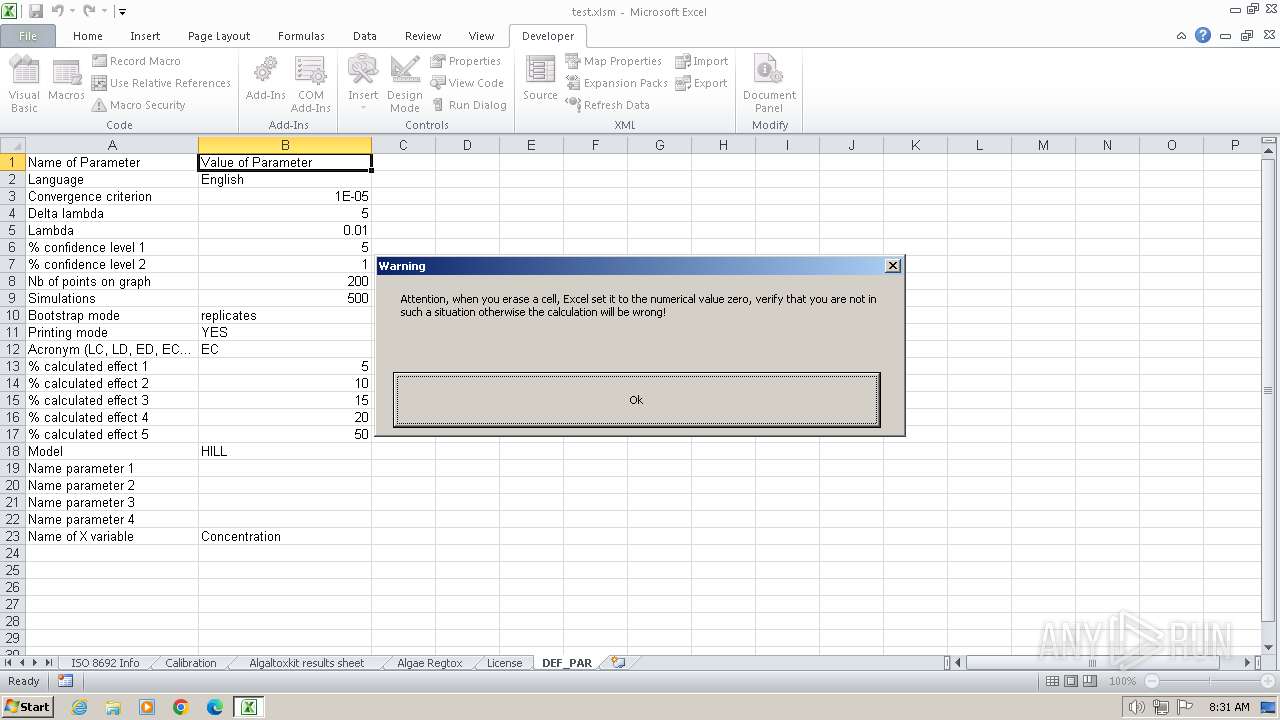This screenshot has height=720, width=1280.
Task: Click the zoom slider
Action: pyautogui.click(x=1209, y=681)
